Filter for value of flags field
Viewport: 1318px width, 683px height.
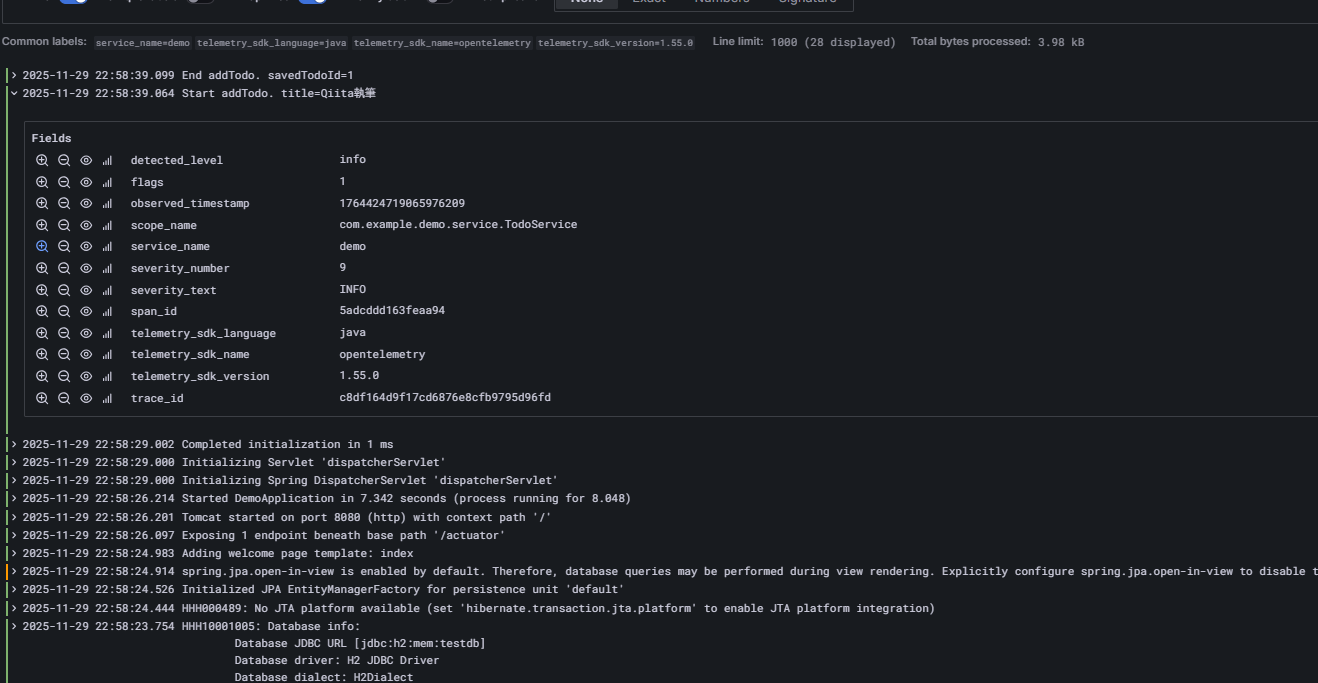pyautogui.click(x=42, y=182)
